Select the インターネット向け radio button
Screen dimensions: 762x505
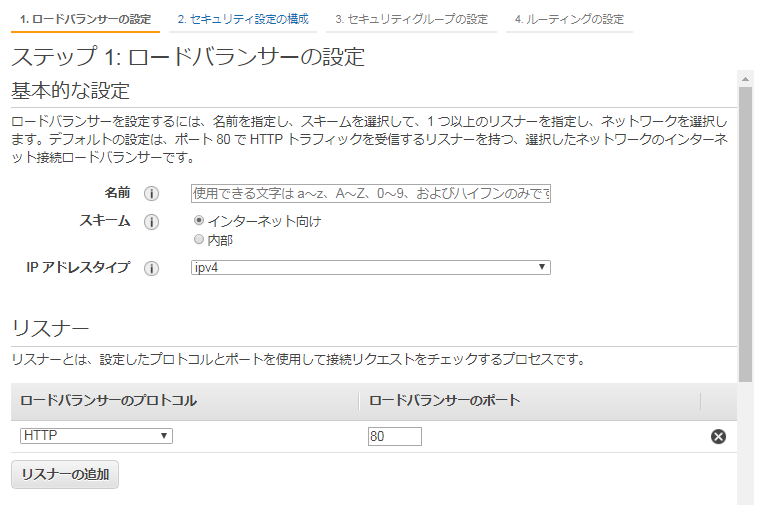(199, 221)
